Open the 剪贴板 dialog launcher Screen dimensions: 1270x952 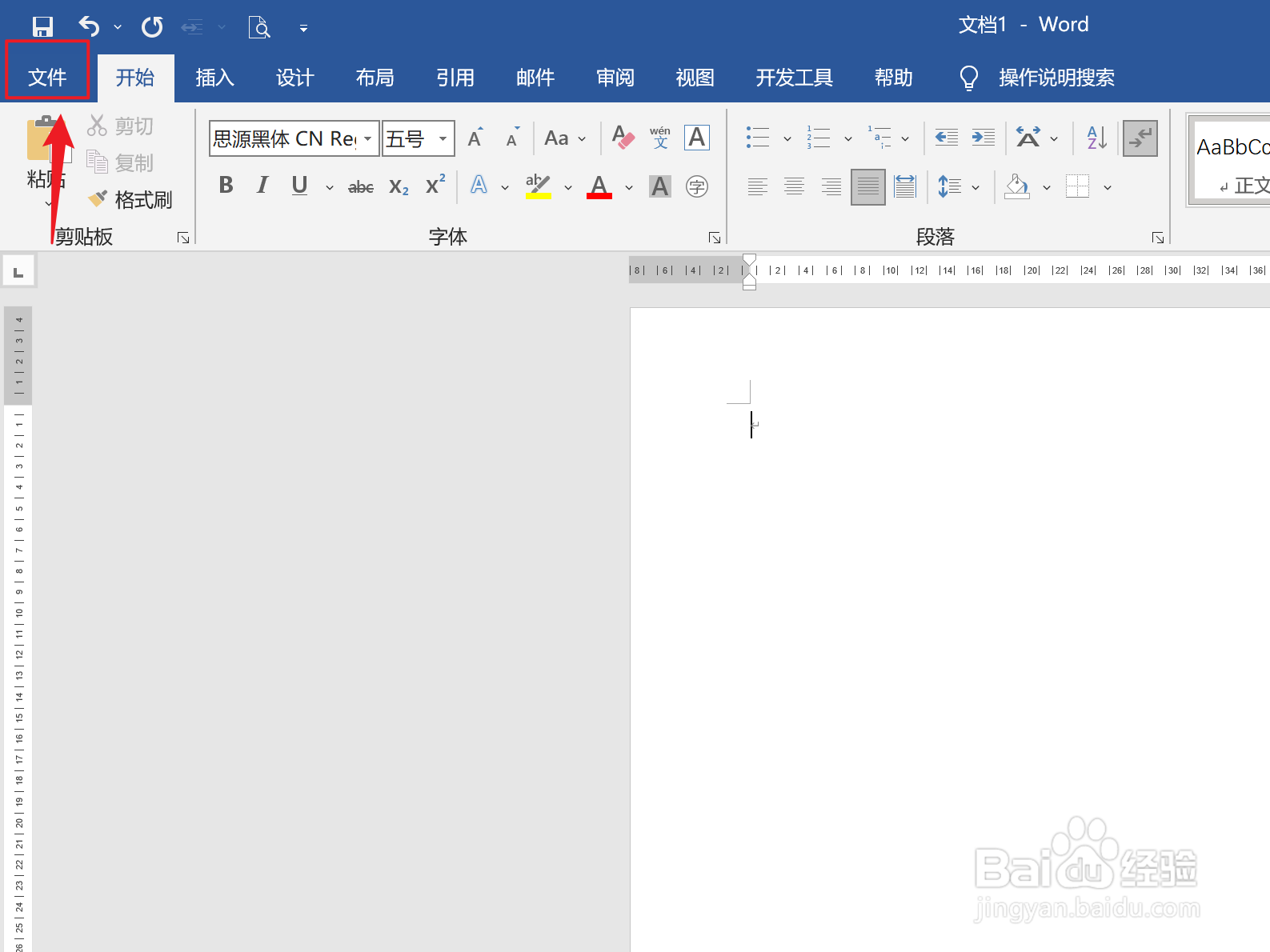(x=183, y=238)
